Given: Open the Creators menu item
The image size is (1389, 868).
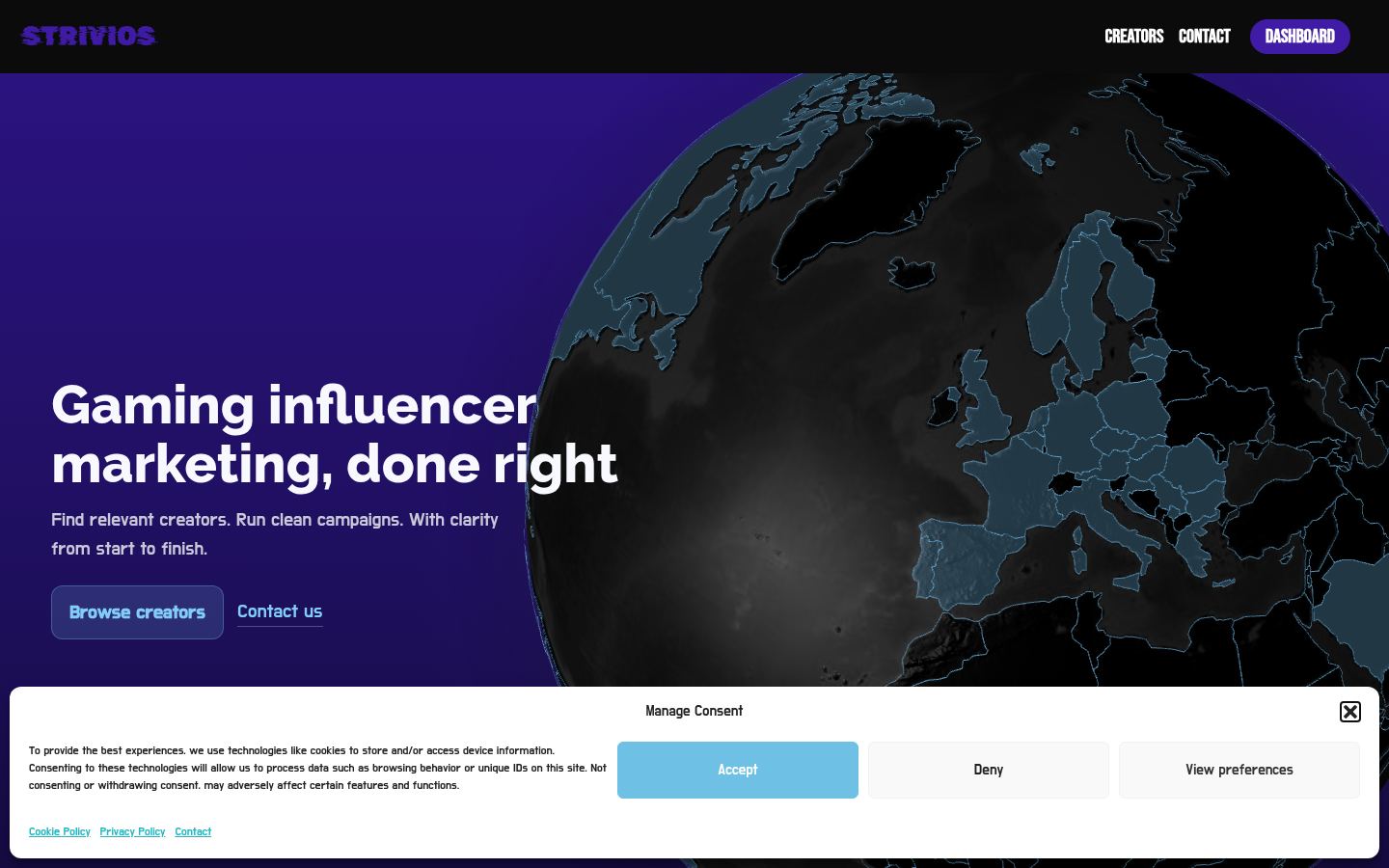Looking at the screenshot, I should click(x=1133, y=37).
